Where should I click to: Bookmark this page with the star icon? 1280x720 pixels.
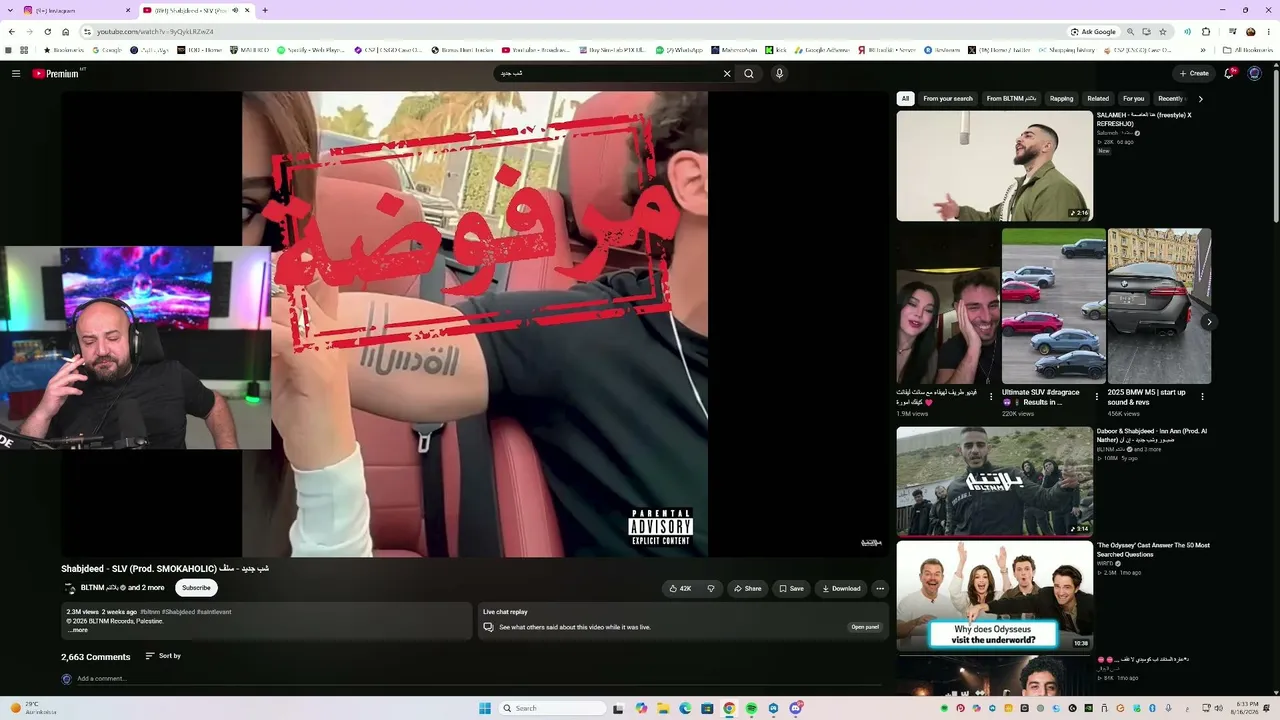tap(1163, 32)
